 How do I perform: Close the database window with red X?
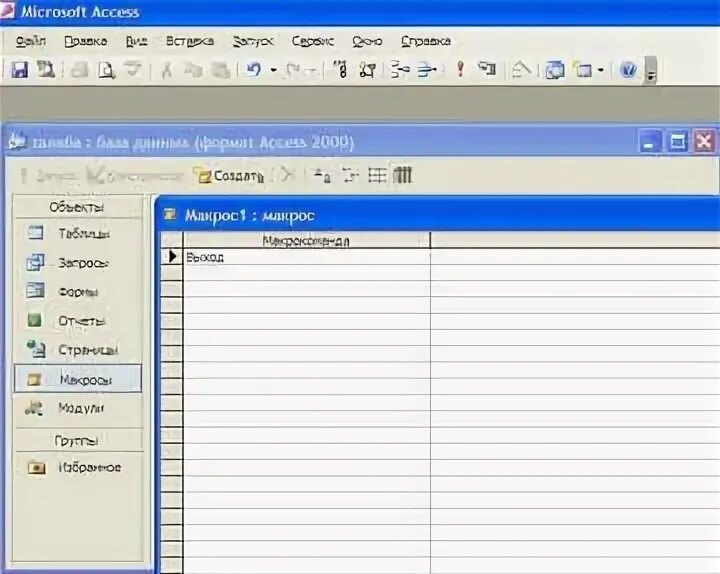[705, 142]
